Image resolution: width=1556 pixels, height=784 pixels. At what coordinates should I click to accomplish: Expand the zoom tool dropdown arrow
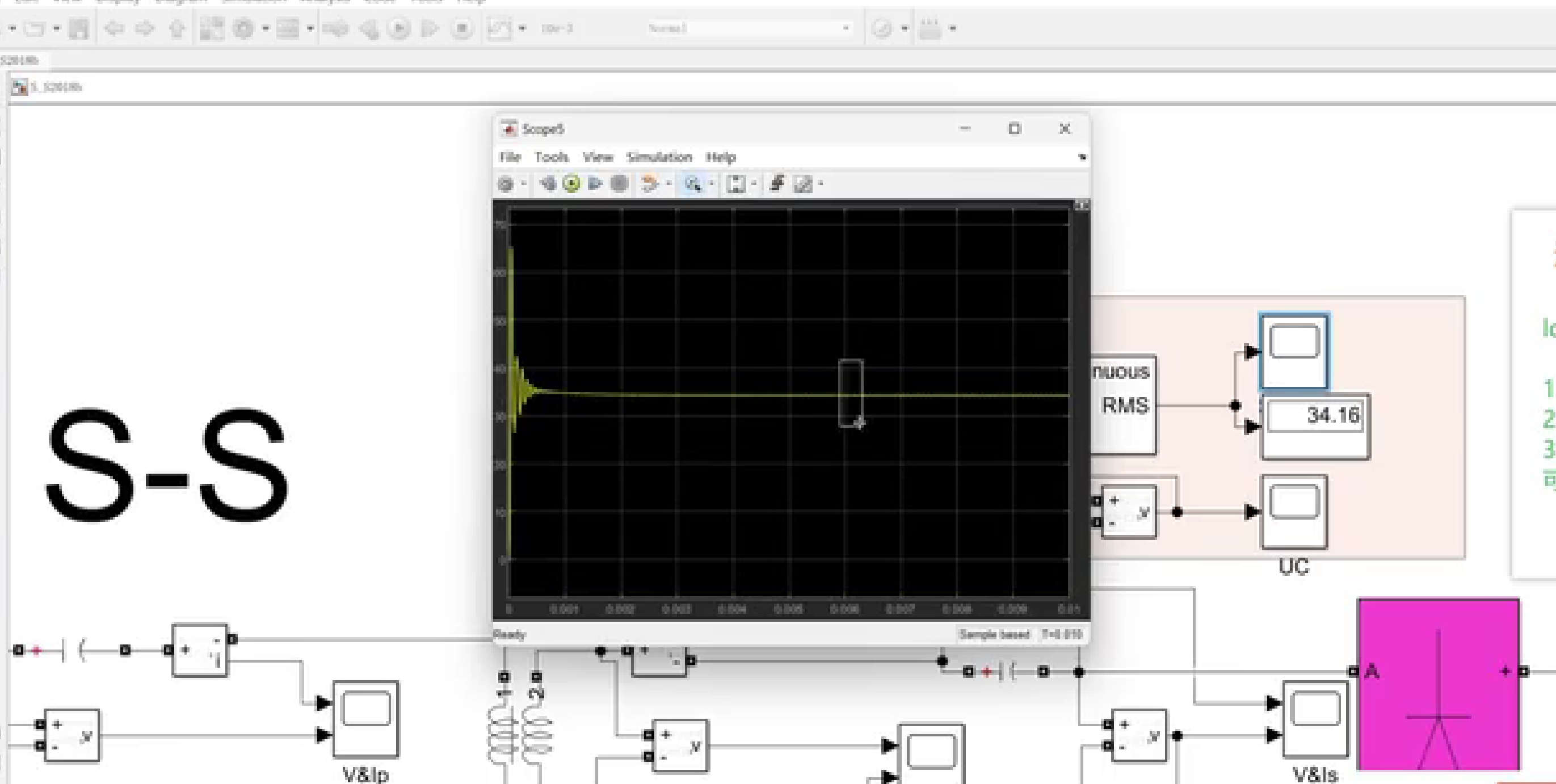(711, 184)
